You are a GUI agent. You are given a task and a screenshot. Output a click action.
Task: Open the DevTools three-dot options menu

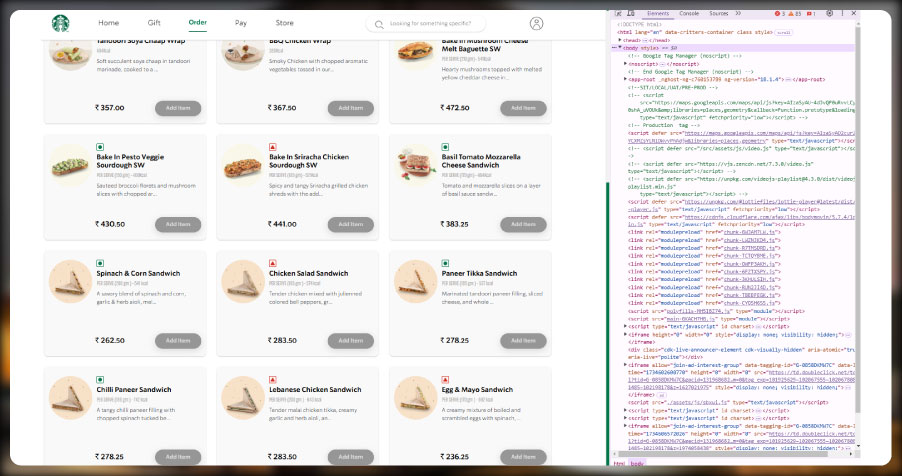click(841, 14)
